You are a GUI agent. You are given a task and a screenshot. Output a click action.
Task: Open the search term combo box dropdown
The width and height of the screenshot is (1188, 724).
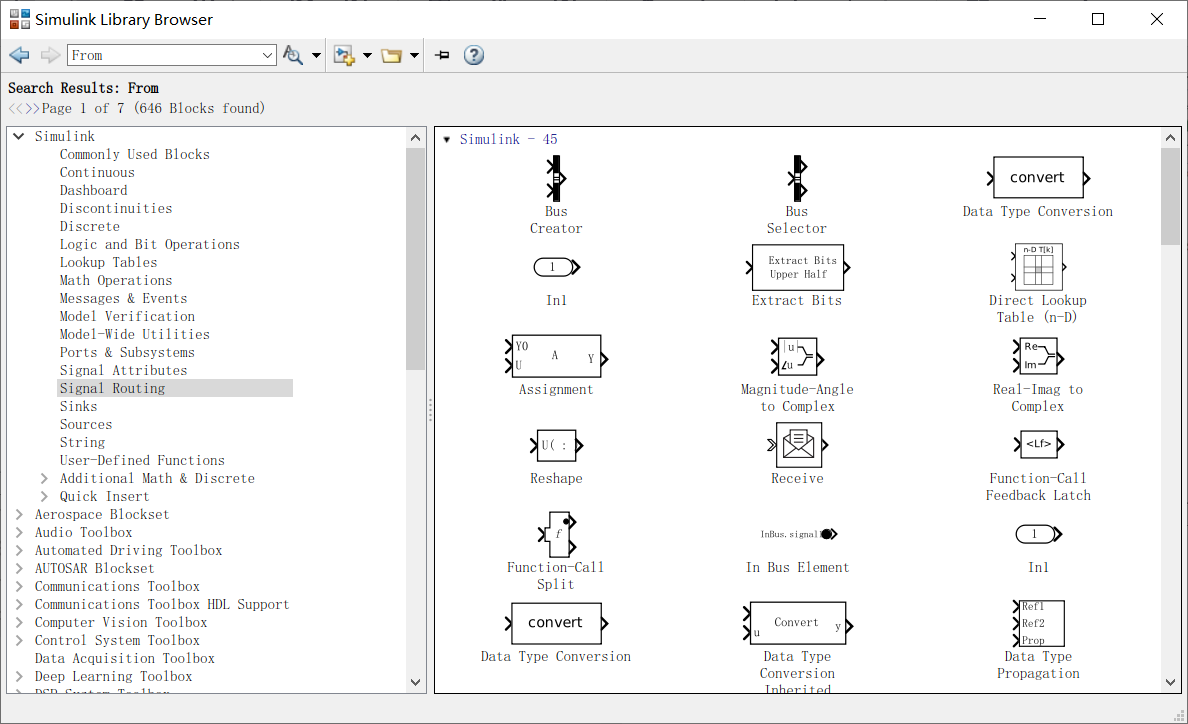pyautogui.click(x=267, y=55)
